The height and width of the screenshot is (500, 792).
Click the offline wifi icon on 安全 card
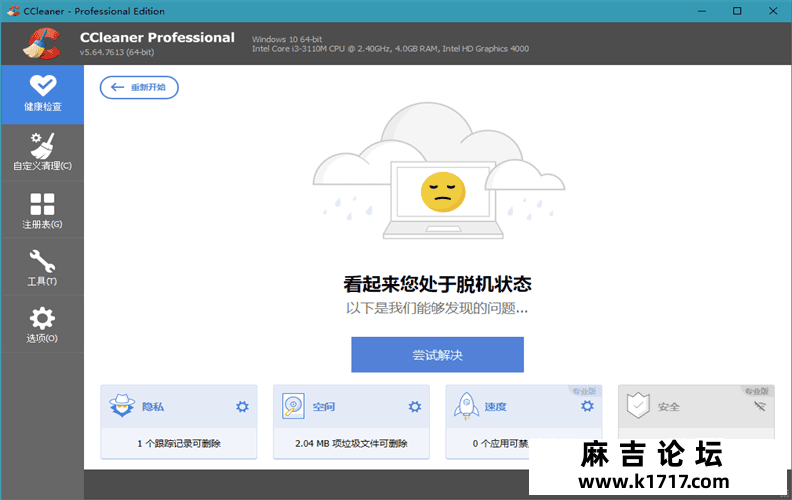pos(760,406)
